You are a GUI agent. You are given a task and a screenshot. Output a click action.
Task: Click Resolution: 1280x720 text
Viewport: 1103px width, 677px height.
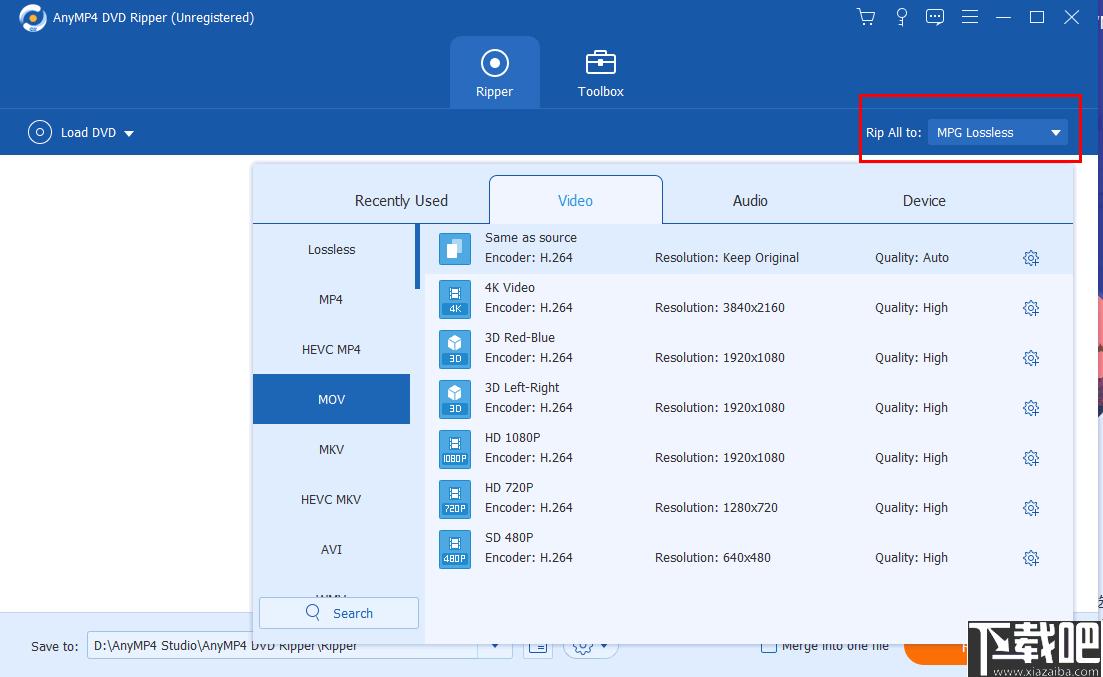[x=716, y=507]
